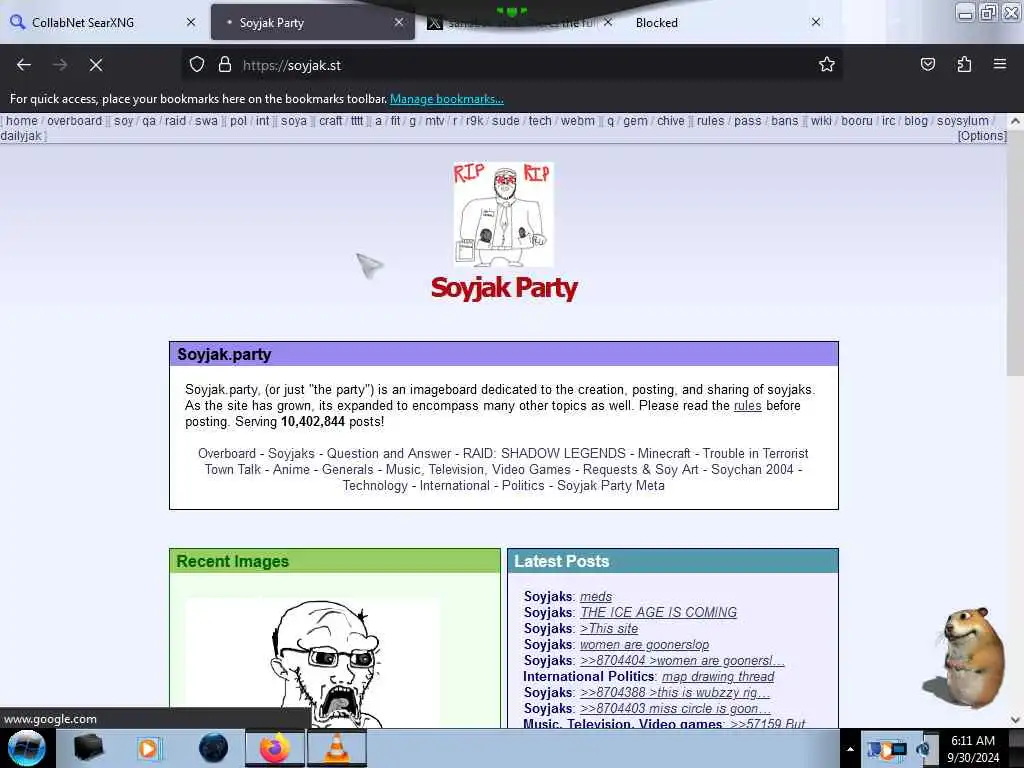Screen dimensions: 1024x768
Task: Open the Anime board link
Action: pos(291,470)
